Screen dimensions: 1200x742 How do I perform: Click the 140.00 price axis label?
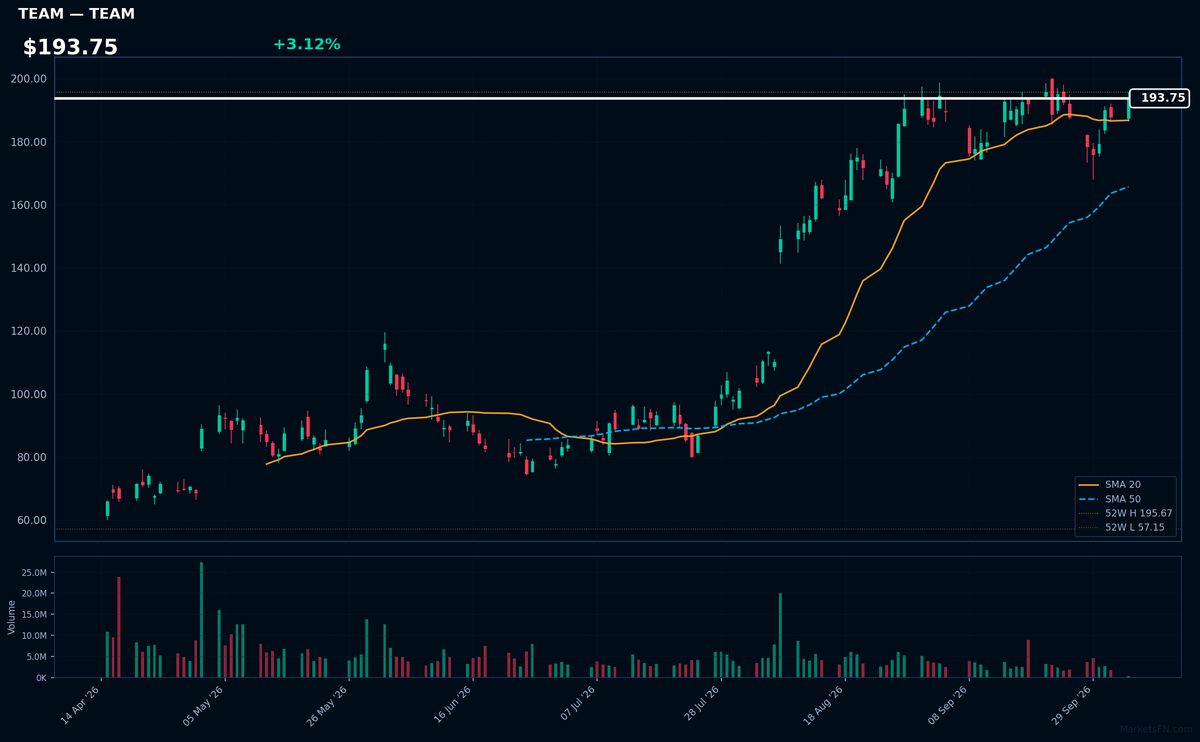pyautogui.click(x=28, y=268)
